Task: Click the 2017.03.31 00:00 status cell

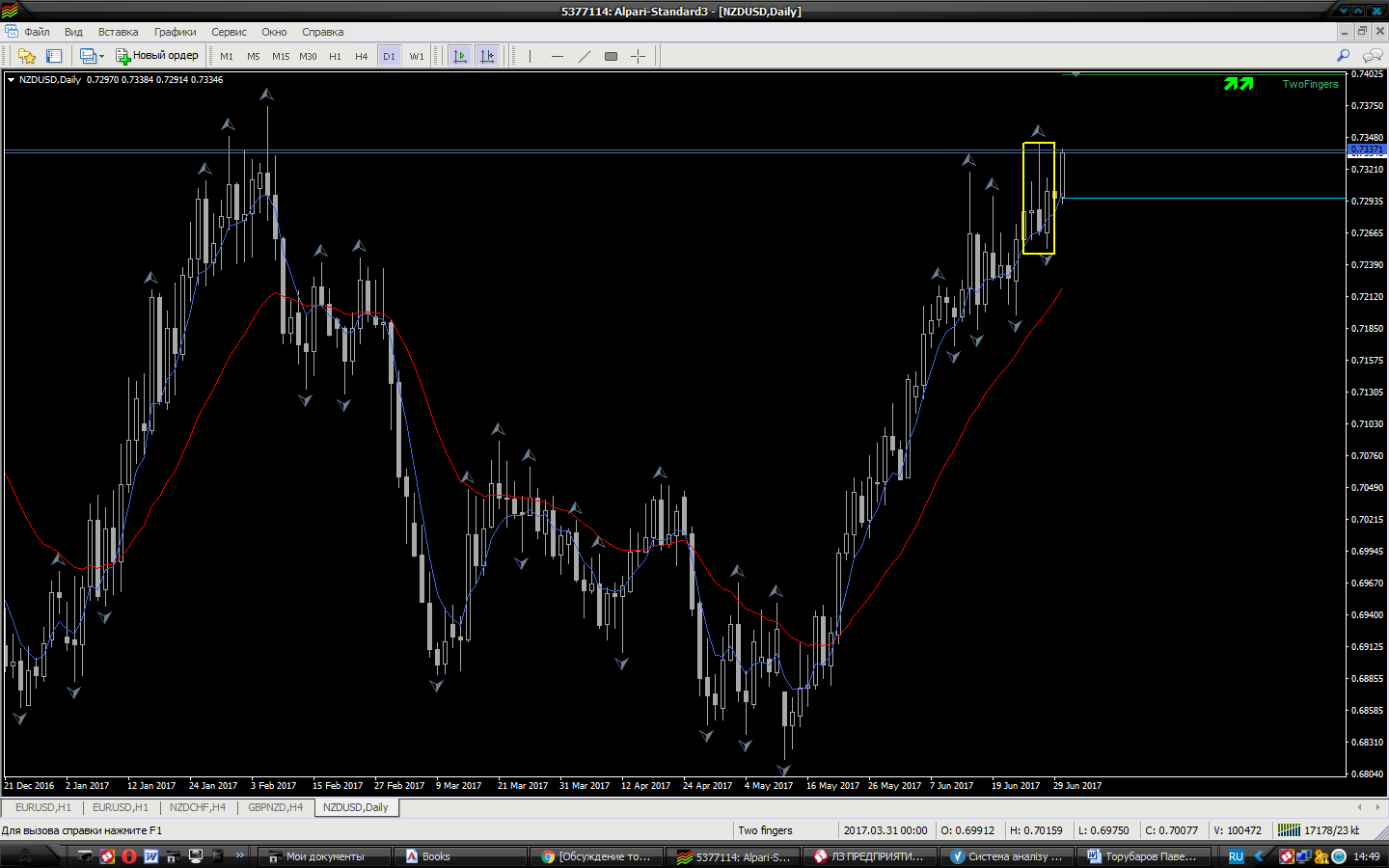Action: pyautogui.click(x=885, y=830)
